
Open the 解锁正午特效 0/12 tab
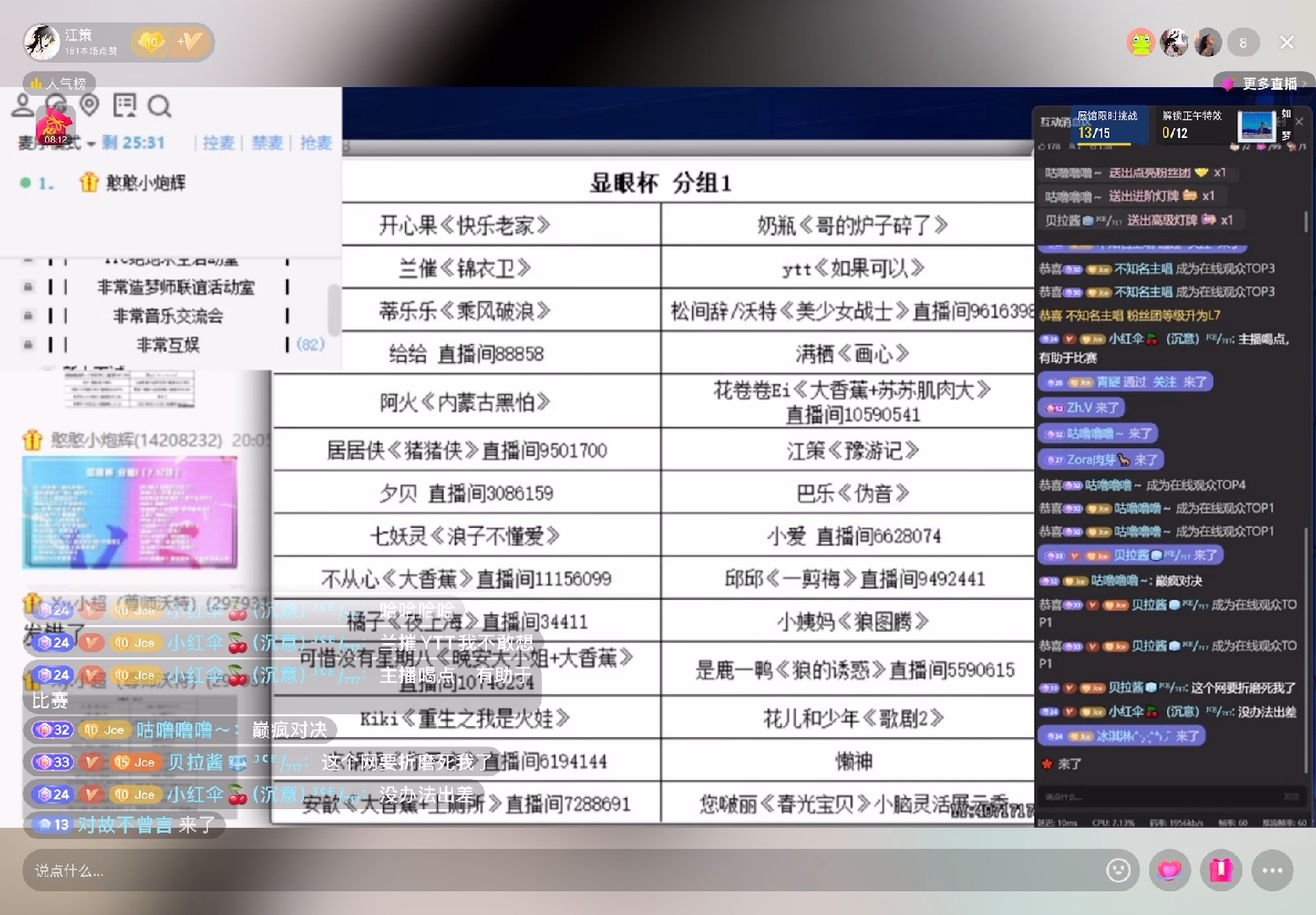tap(1192, 125)
